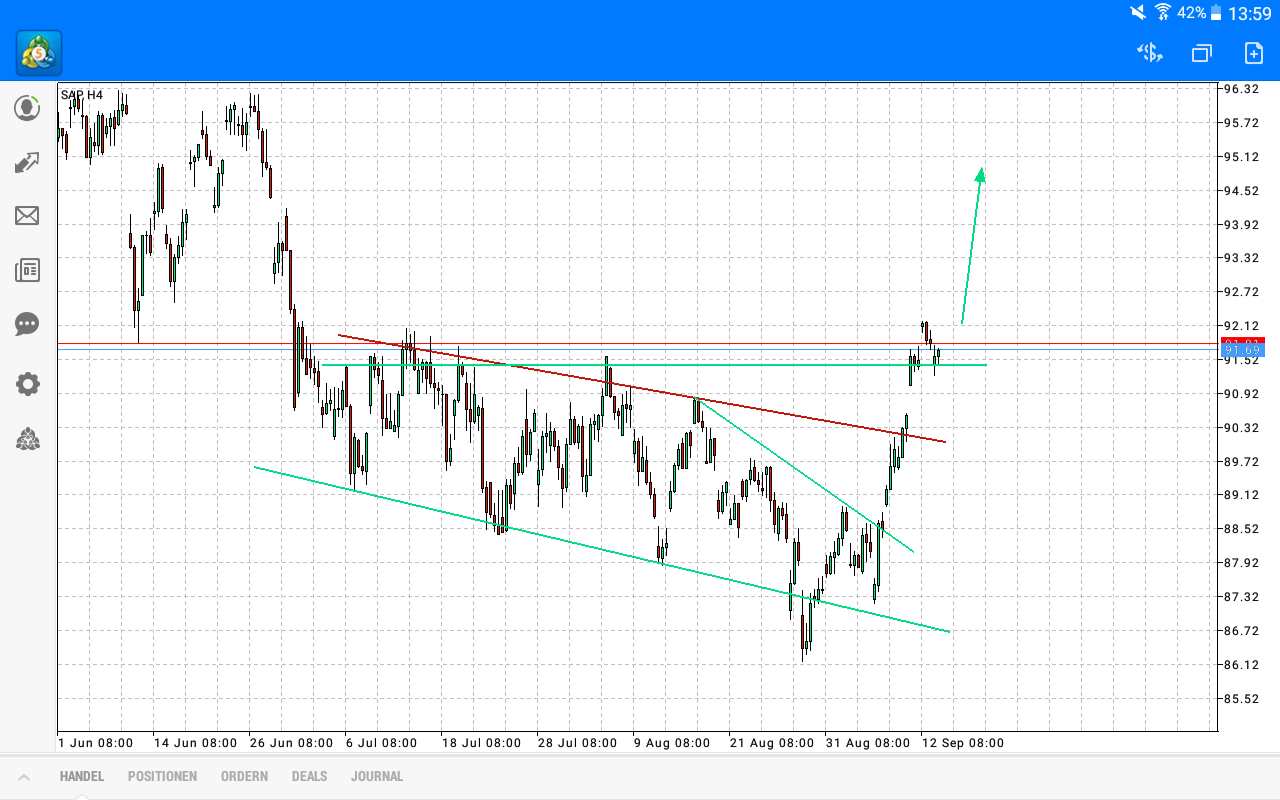Image resolution: width=1280 pixels, height=800 pixels.
Task: Switch to the POSITIONEN tab
Action: pos(162,776)
